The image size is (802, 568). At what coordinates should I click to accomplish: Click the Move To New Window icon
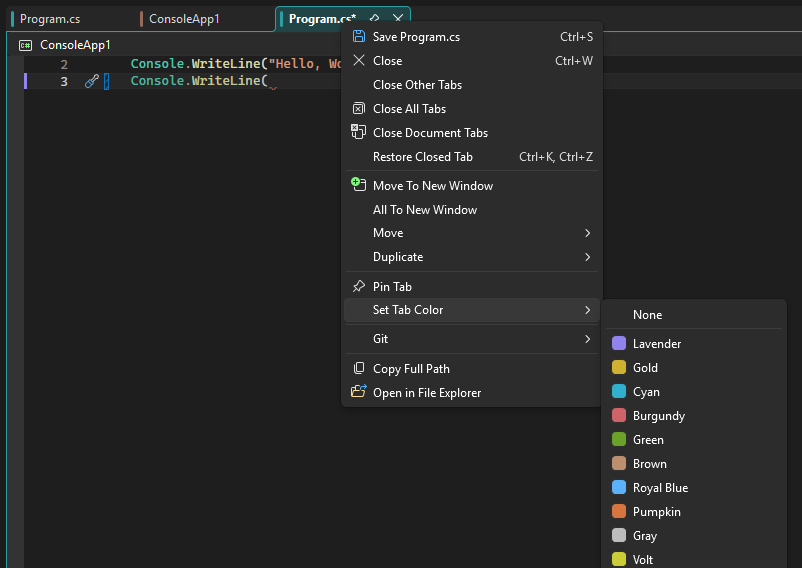coord(359,185)
